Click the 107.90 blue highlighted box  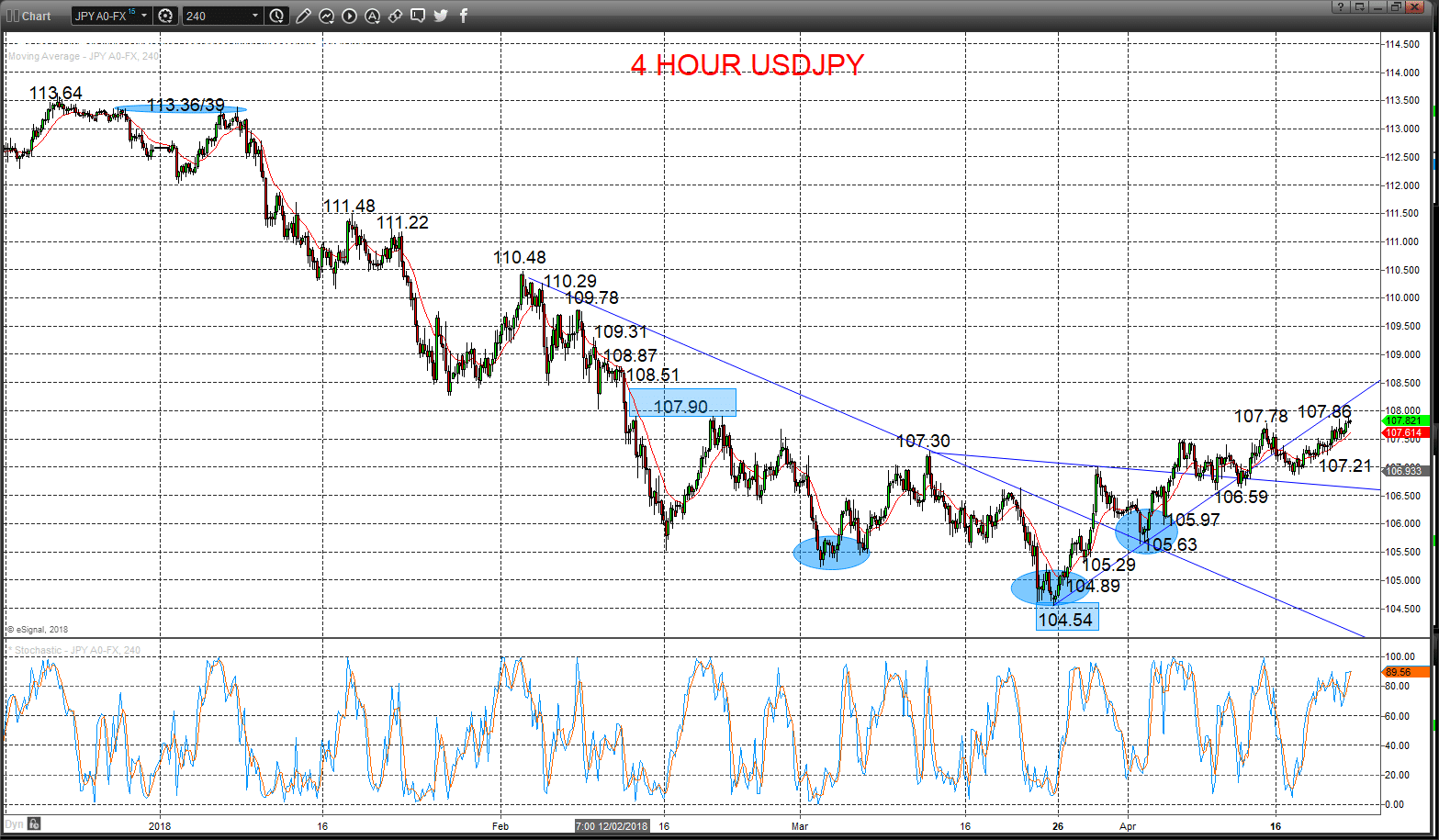point(681,402)
